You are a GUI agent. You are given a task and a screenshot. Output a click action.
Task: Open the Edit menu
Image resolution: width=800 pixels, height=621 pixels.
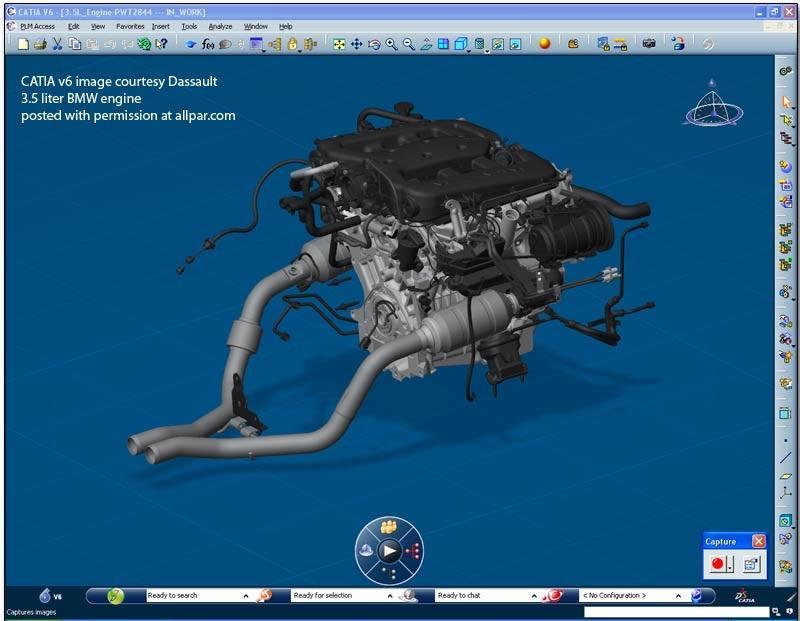pos(73,27)
